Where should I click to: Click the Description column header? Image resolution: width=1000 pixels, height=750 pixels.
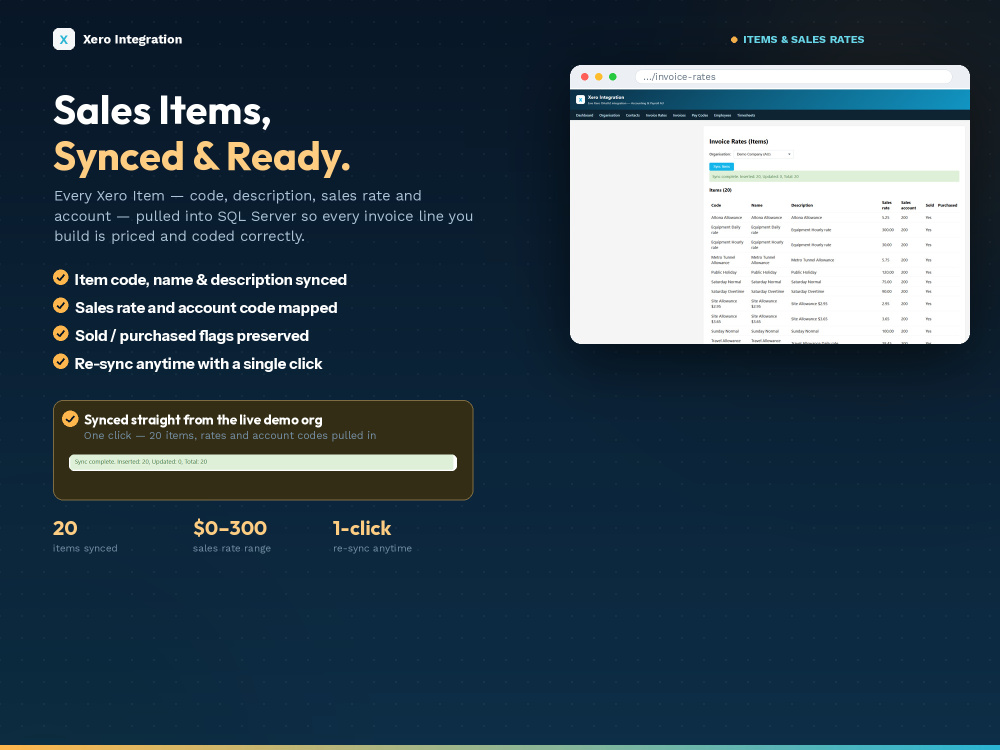pyautogui.click(x=802, y=205)
